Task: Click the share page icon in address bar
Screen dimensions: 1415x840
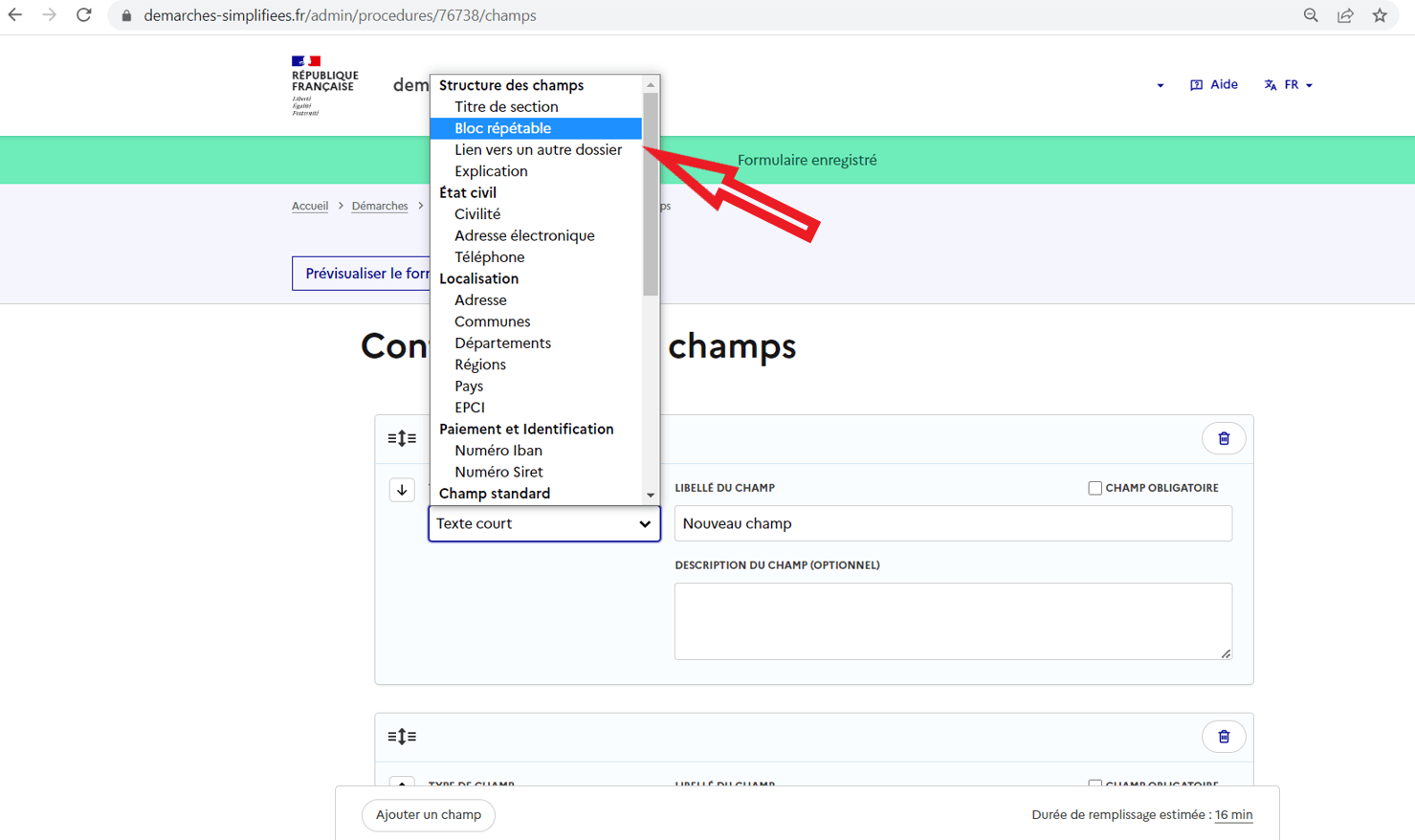Action: click(1345, 15)
